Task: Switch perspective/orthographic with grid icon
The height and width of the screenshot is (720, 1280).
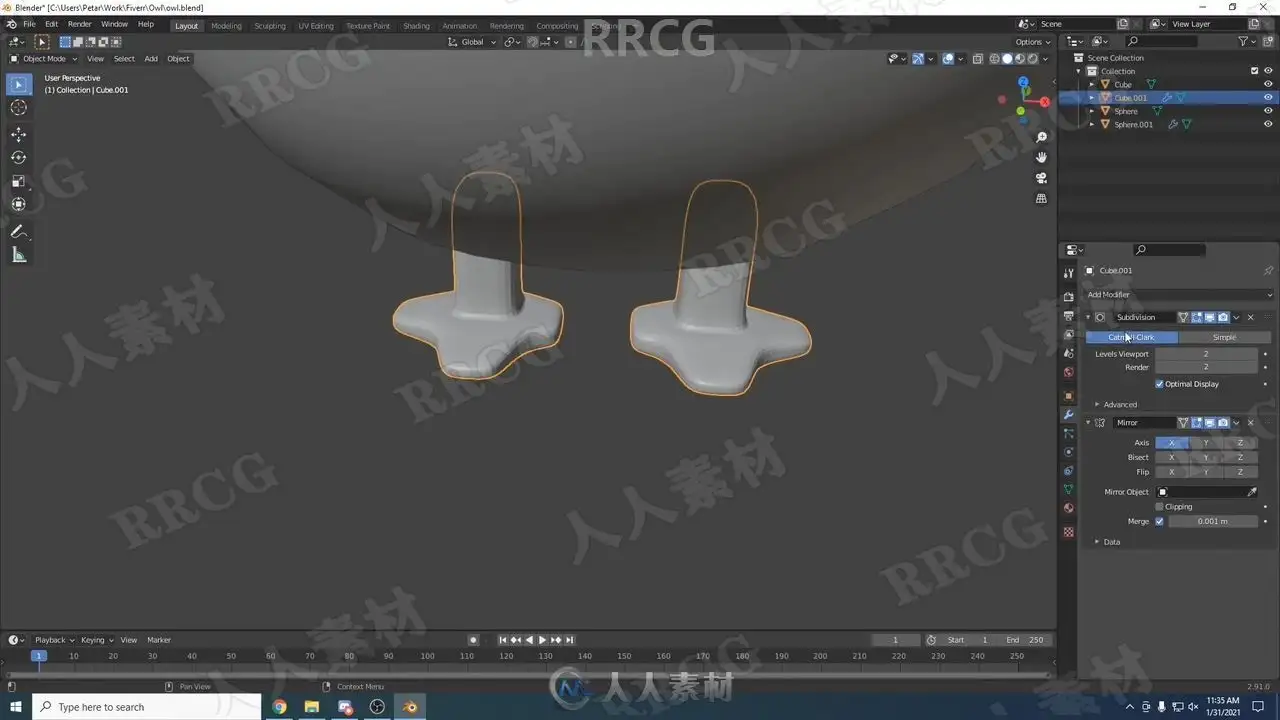Action: tap(1041, 199)
